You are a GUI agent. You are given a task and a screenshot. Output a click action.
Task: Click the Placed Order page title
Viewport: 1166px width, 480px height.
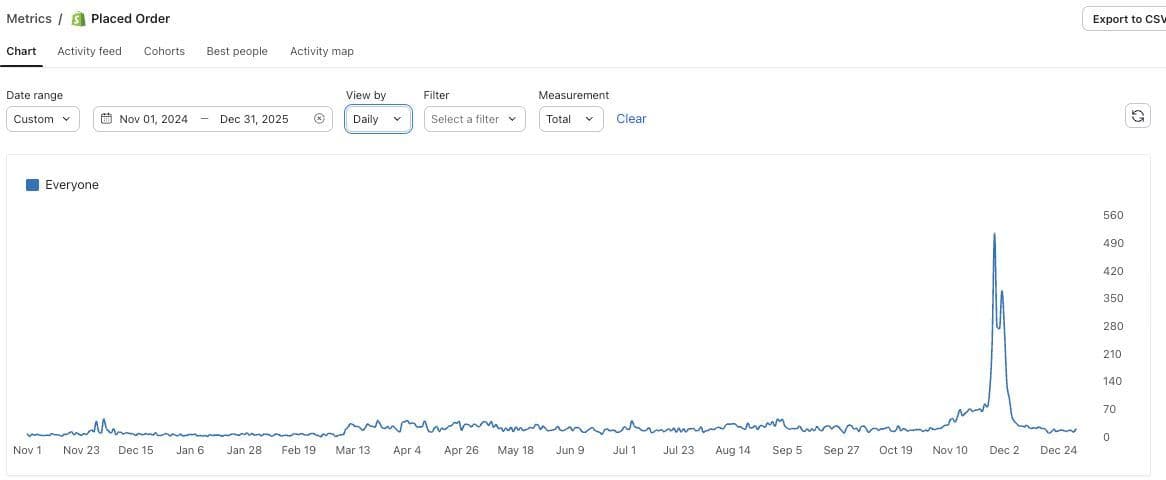131,19
